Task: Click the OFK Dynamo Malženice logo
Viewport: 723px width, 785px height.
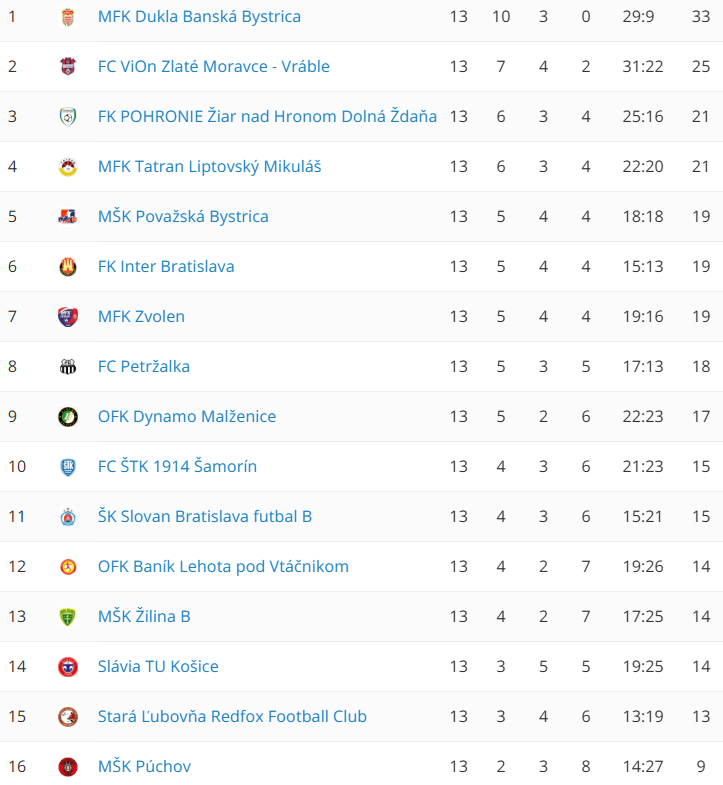Action: pos(68,417)
